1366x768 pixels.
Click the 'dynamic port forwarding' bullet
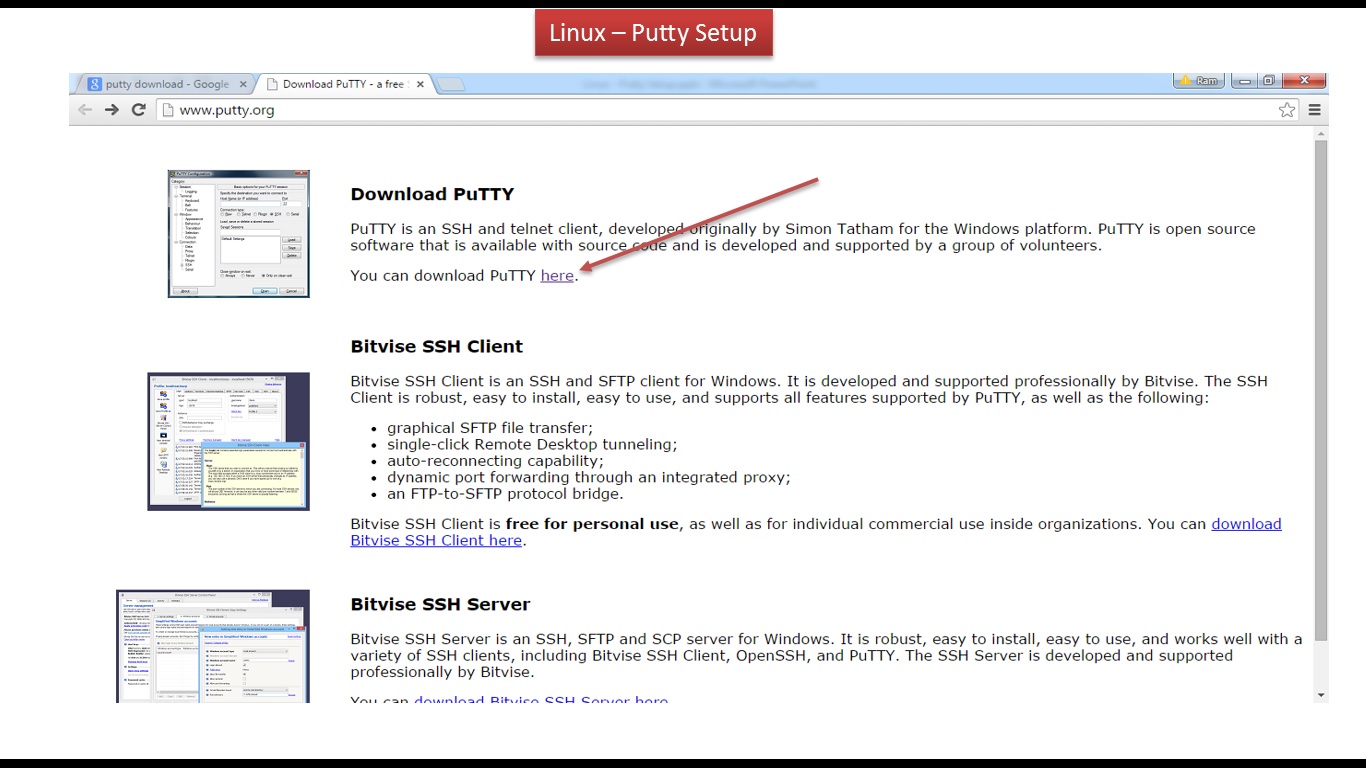589,477
